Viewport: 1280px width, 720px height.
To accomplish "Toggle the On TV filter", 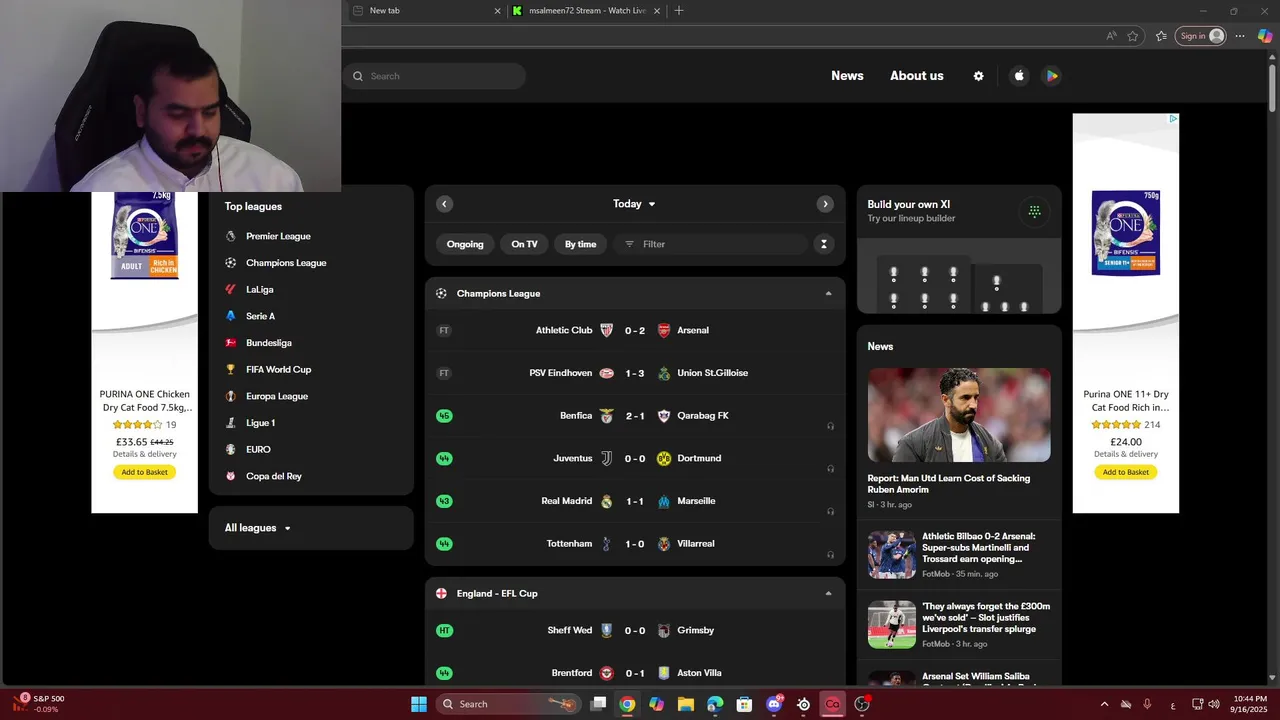I will pyautogui.click(x=524, y=244).
